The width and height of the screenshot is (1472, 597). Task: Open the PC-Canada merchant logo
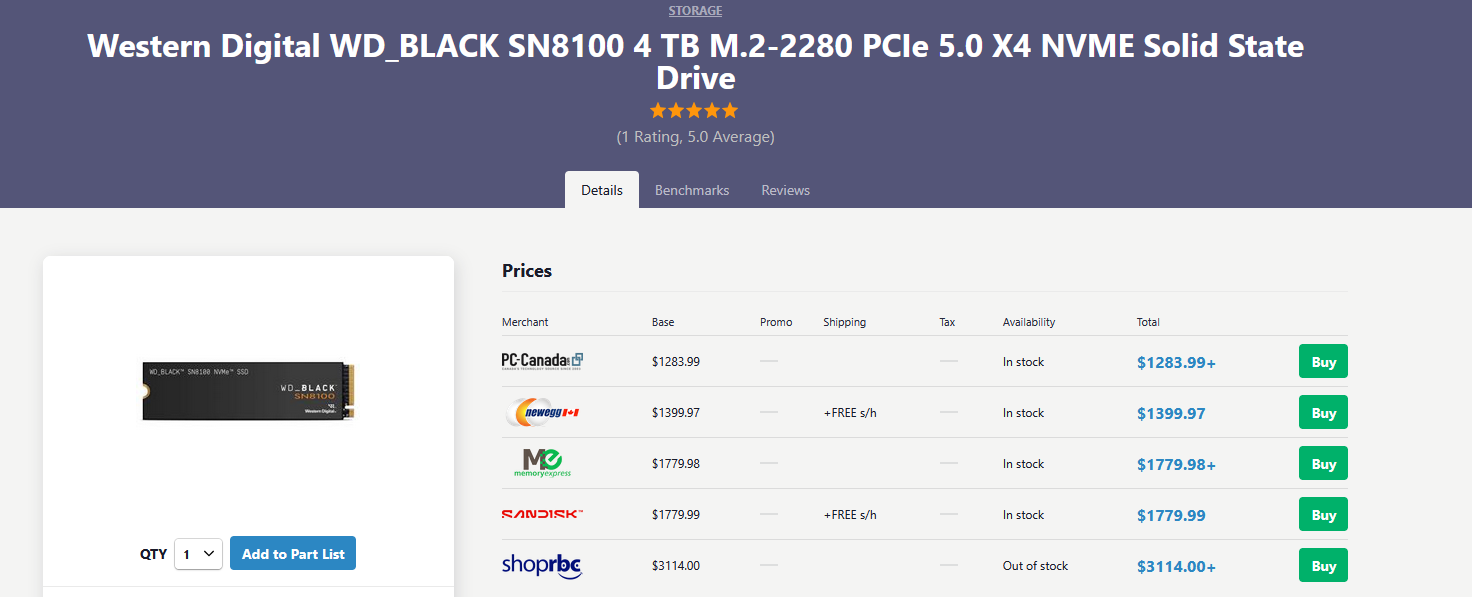542,361
